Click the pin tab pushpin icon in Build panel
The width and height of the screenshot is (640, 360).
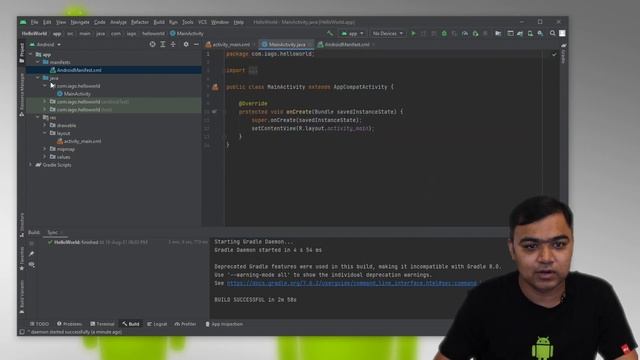click(x=31, y=253)
